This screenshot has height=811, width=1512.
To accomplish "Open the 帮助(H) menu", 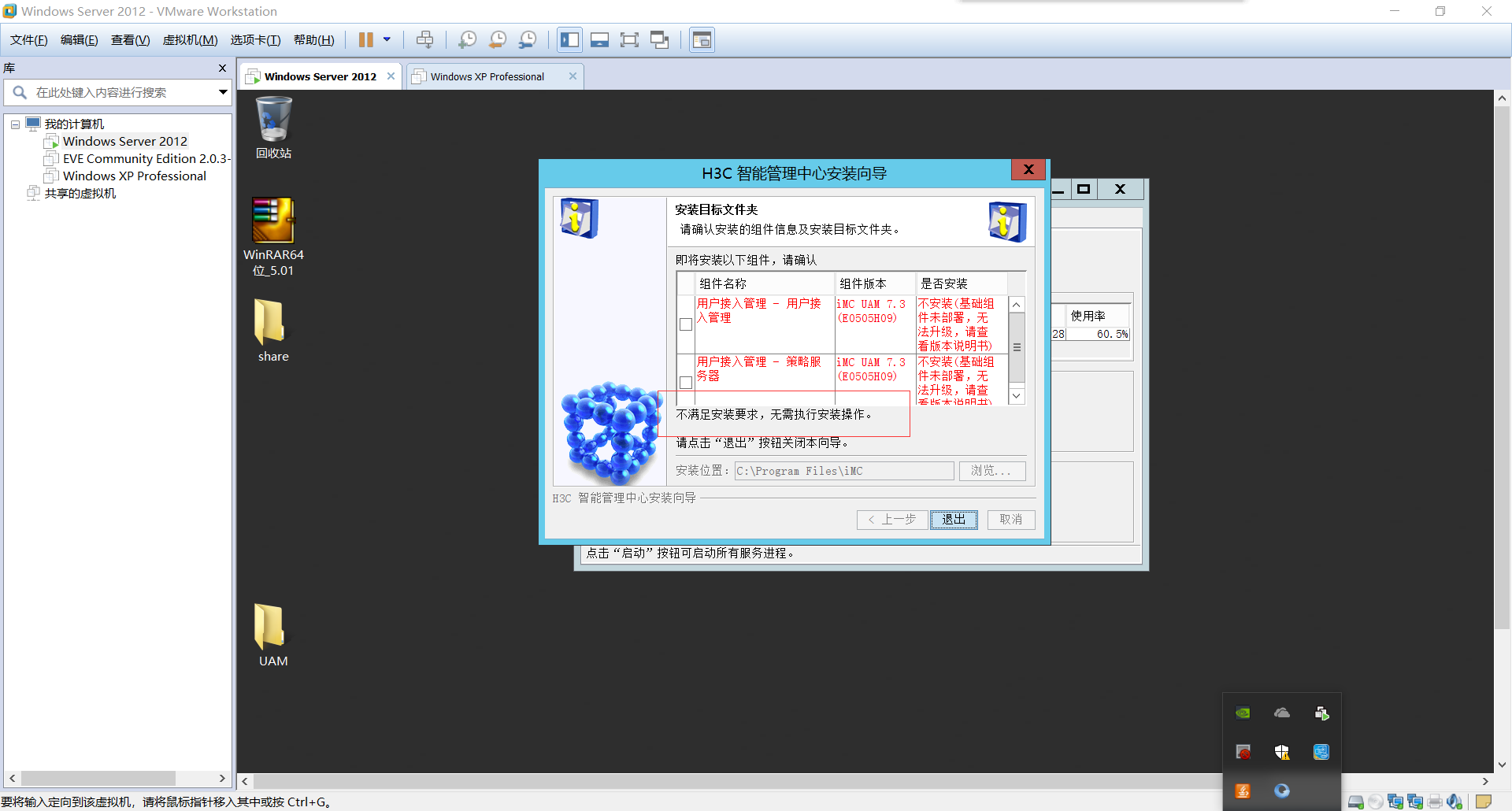I will (314, 40).
